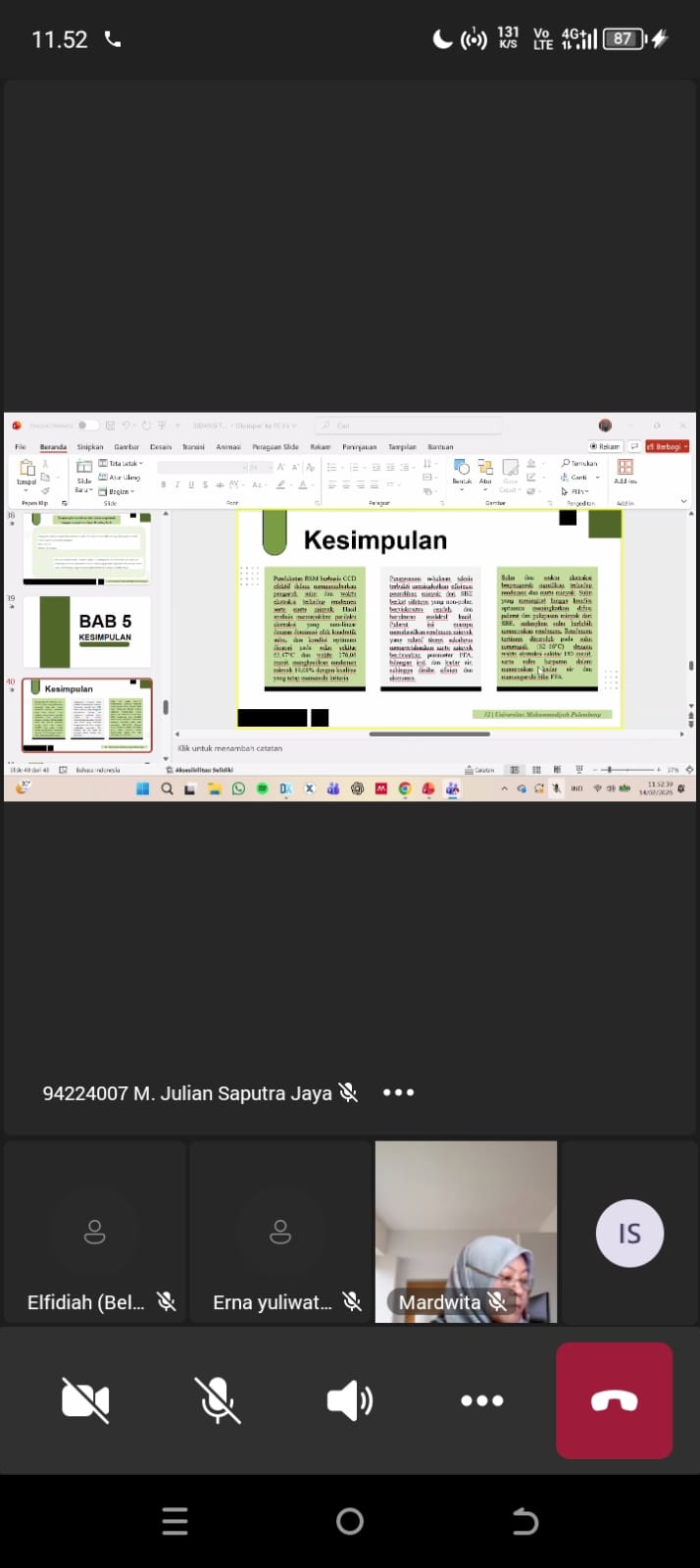The width and height of the screenshot is (700, 1568).
Task: Select the IS participant avatar
Action: point(629,1233)
